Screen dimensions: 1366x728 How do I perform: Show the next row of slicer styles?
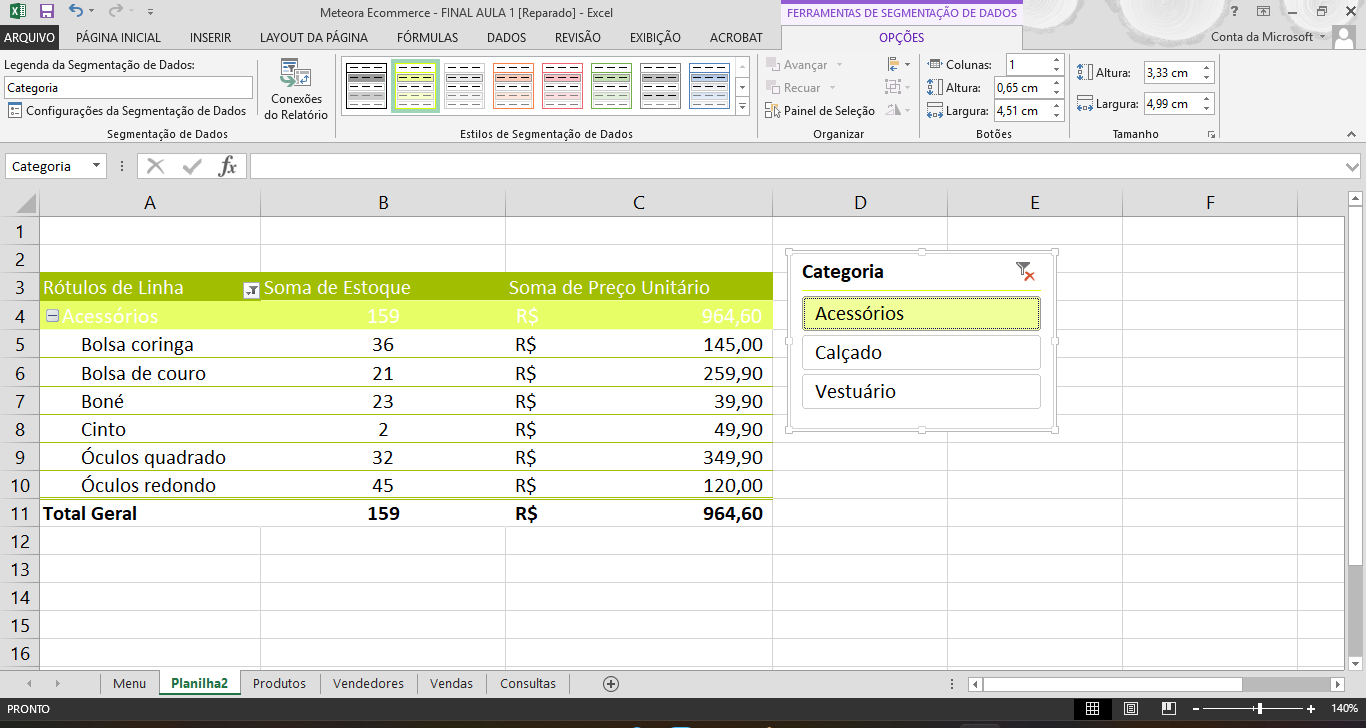click(742, 87)
